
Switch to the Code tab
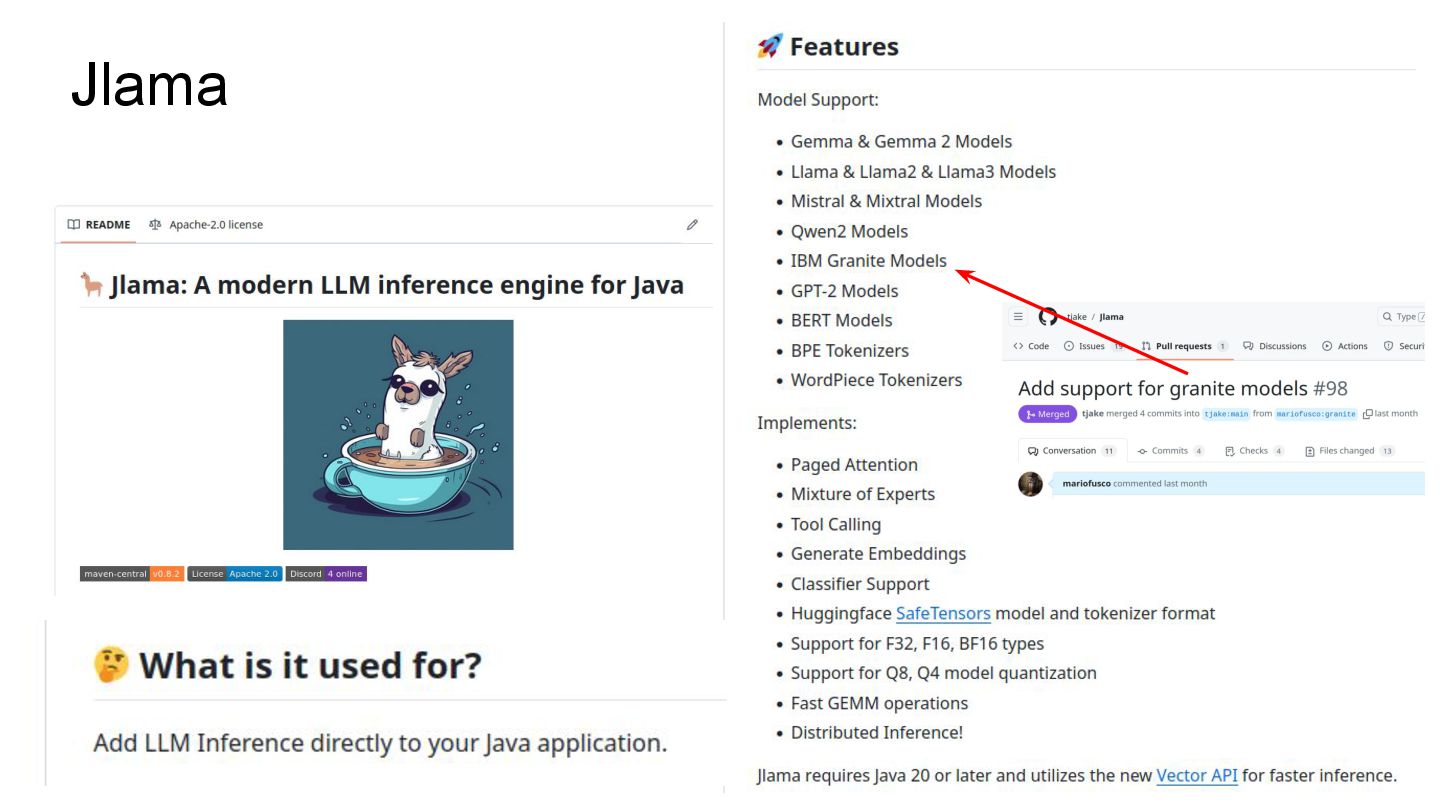(1031, 346)
